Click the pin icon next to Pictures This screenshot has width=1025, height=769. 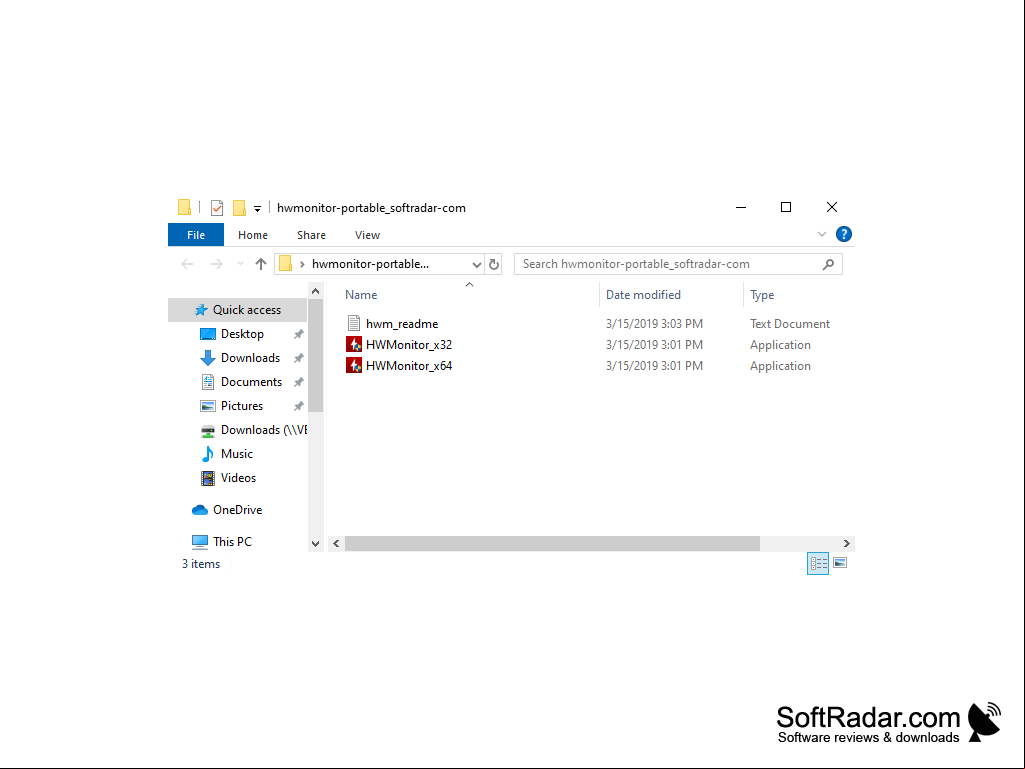click(299, 406)
